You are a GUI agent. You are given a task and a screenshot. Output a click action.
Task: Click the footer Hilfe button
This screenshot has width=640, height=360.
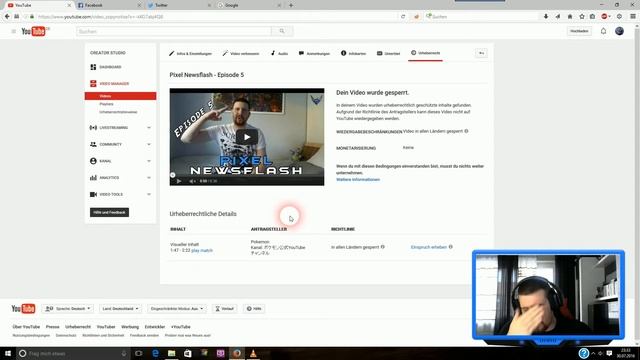click(x=254, y=309)
